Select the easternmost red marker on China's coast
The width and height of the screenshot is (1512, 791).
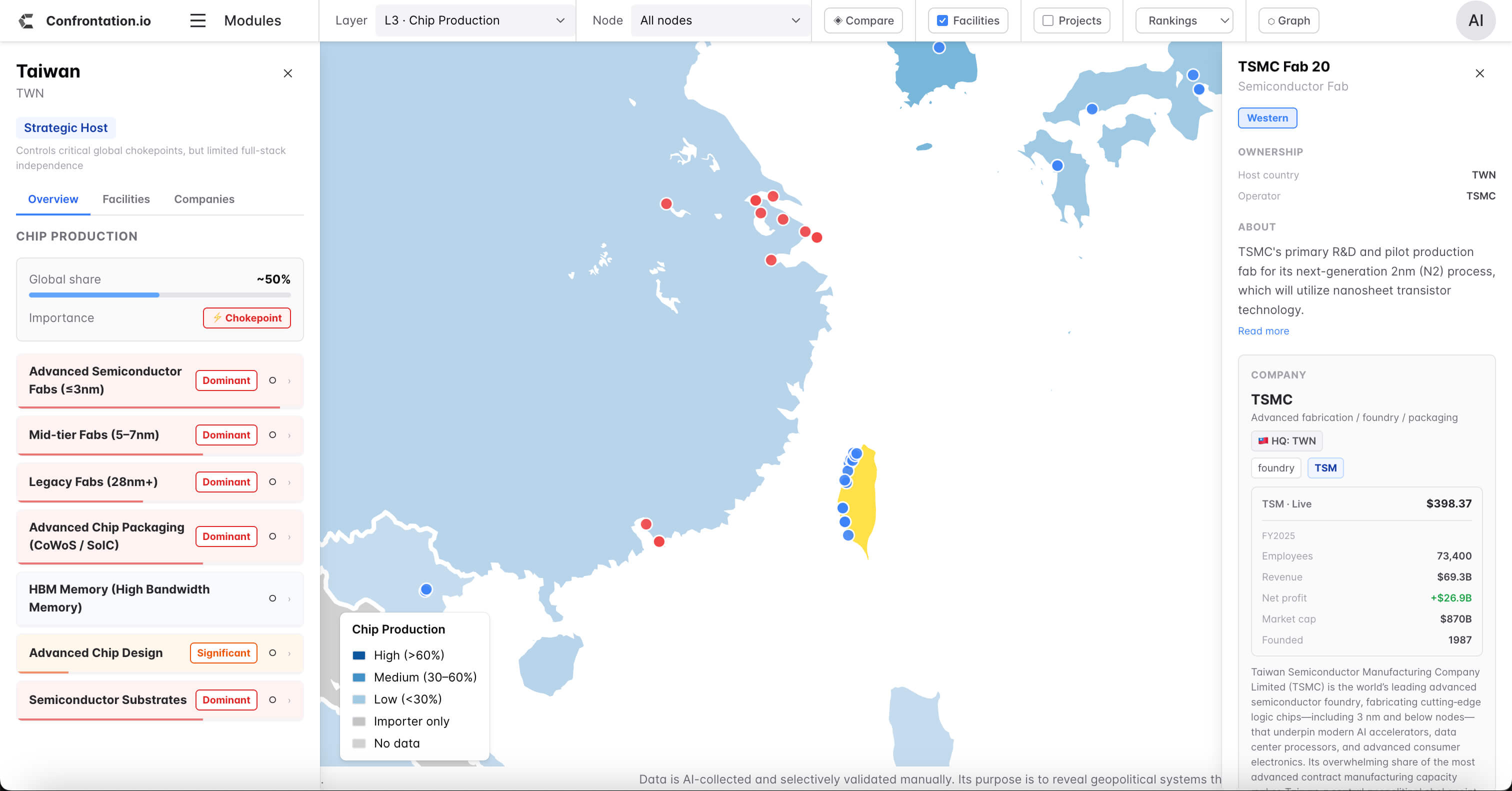[x=817, y=237]
